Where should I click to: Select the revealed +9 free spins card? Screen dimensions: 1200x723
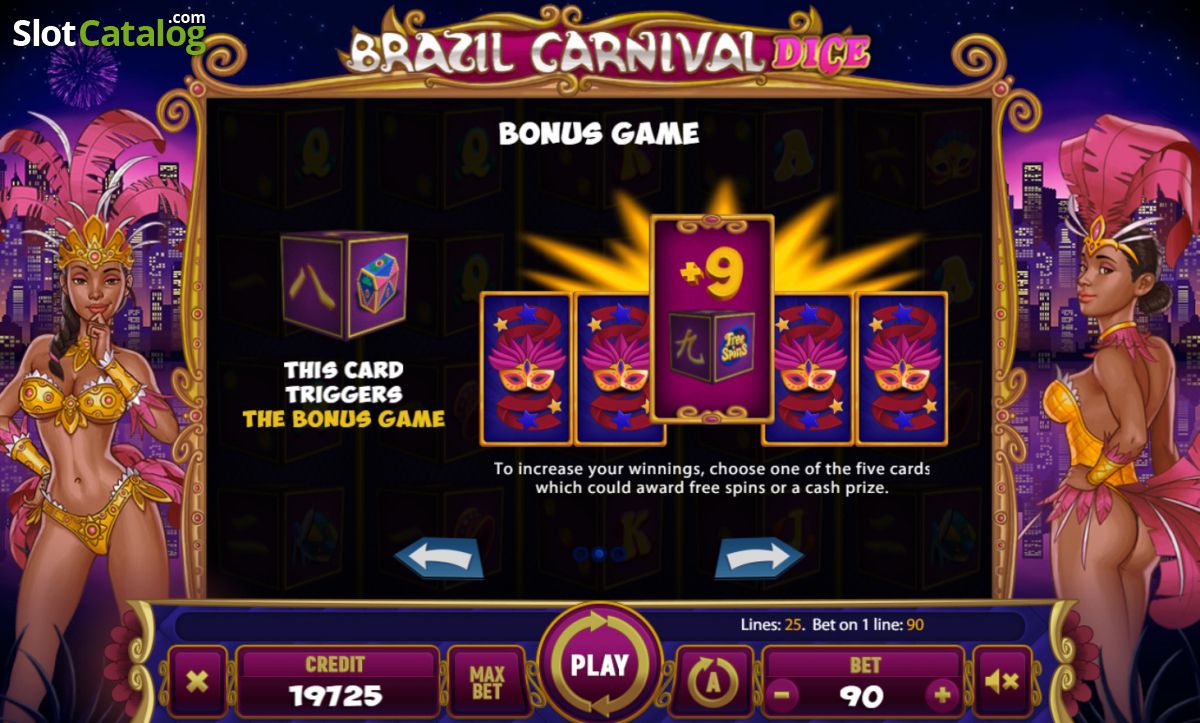click(x=712, y=318)
